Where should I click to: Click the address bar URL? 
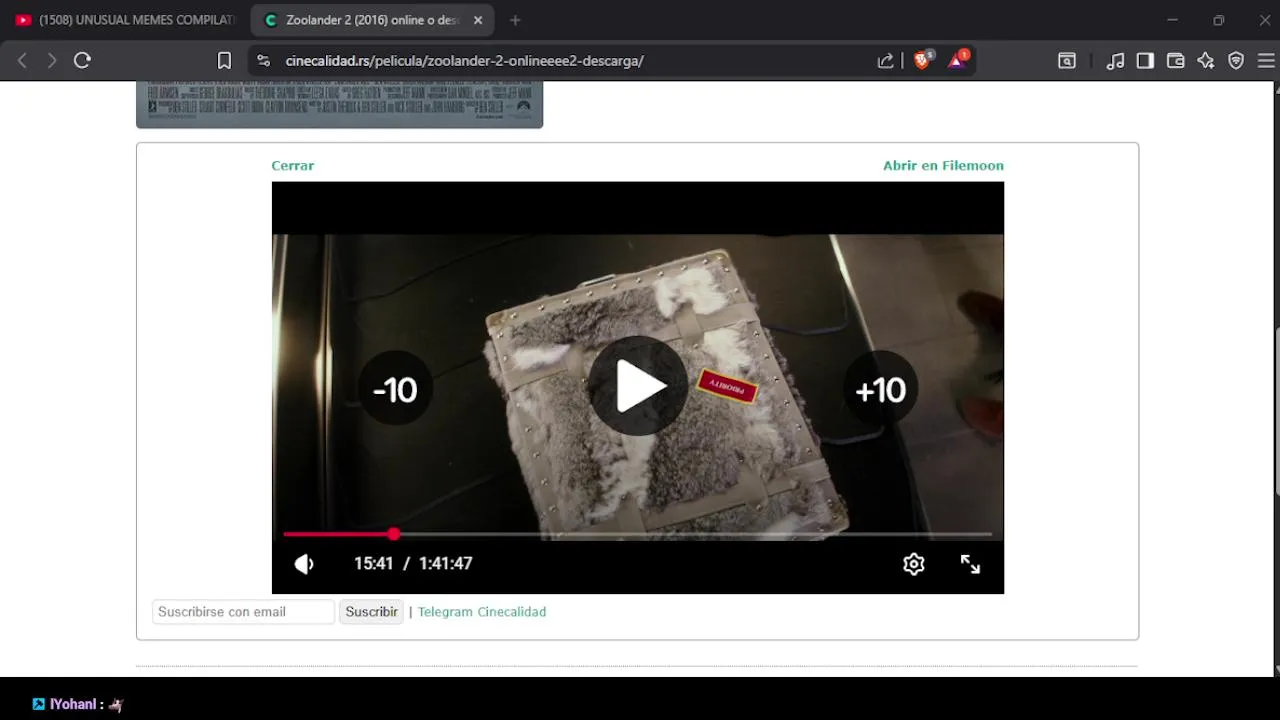pos(464,60)
